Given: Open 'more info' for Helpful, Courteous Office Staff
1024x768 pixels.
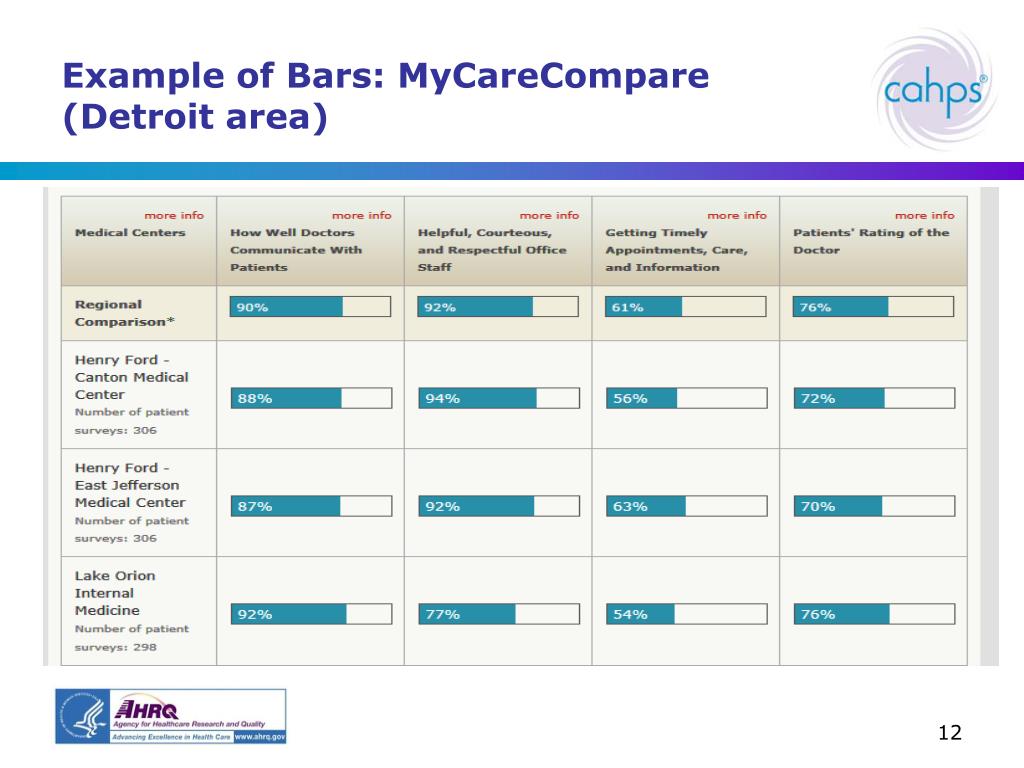Looking at the screenshot, I should pos(549,215).
